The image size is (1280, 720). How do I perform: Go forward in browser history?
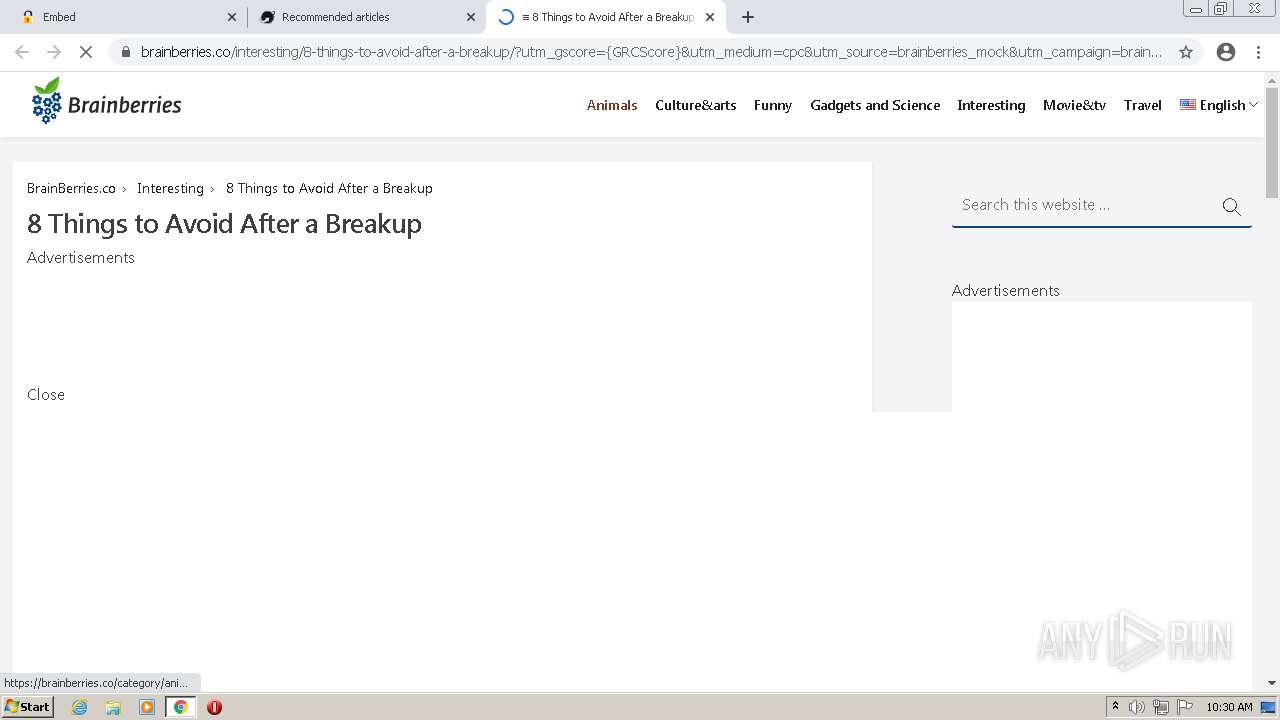[54, 52]
